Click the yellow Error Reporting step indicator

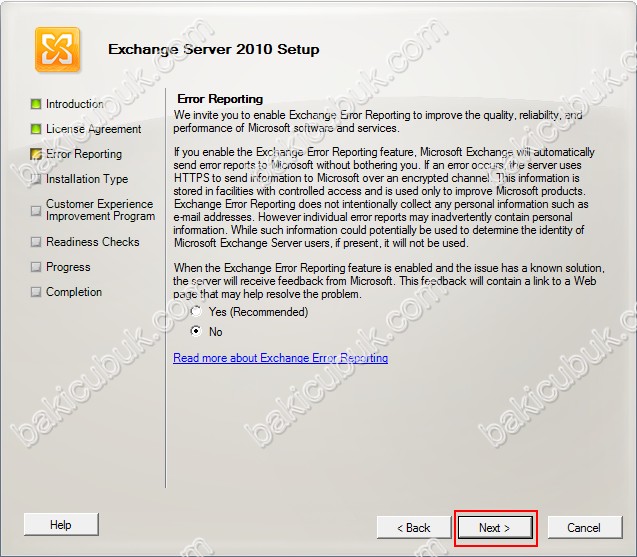(x=36, y=154)
